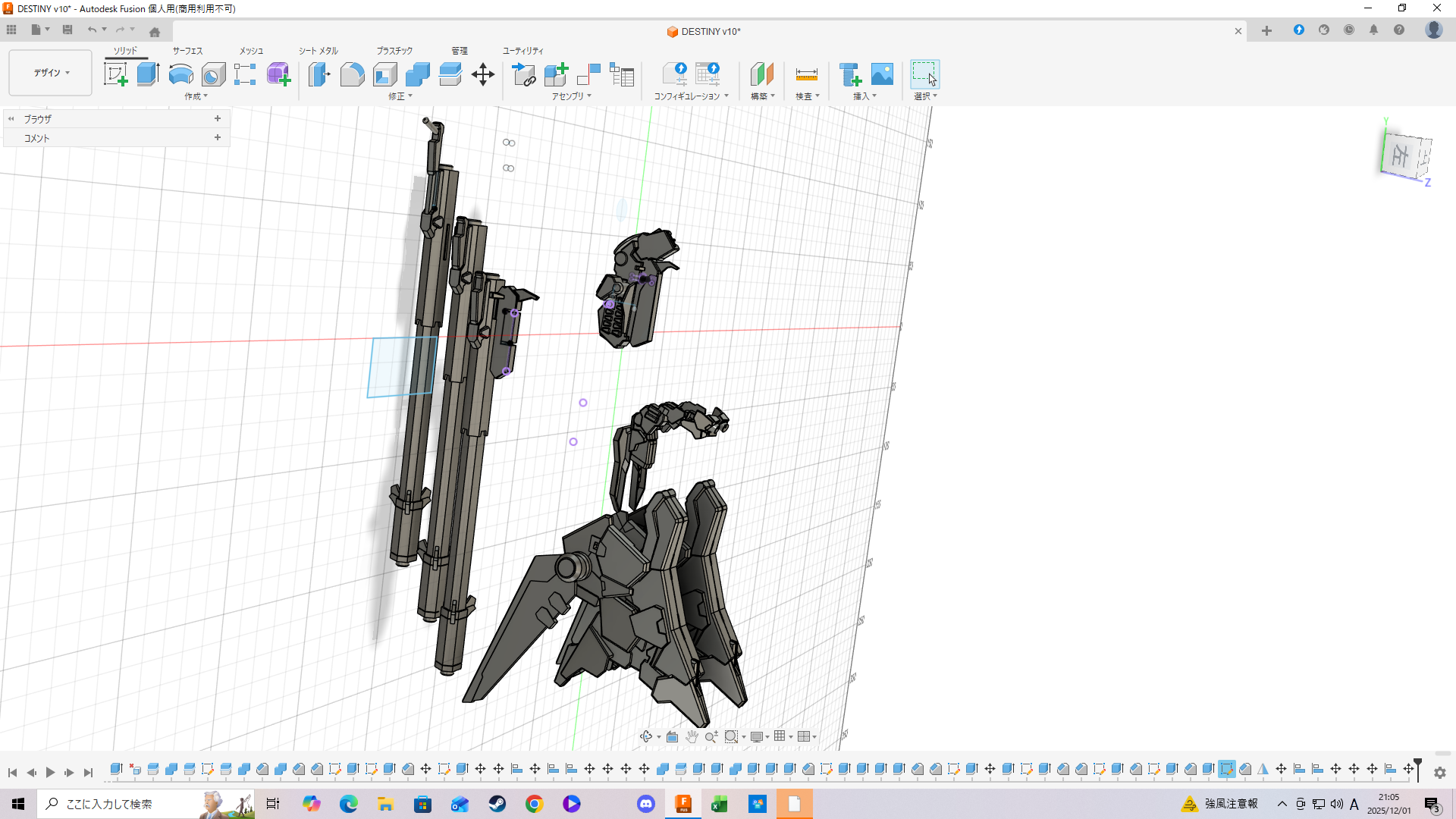This screenshot has height=819, width=1456.
Task: Expand the ブラウザ panel with the plus
Action: tap(218, 118)
